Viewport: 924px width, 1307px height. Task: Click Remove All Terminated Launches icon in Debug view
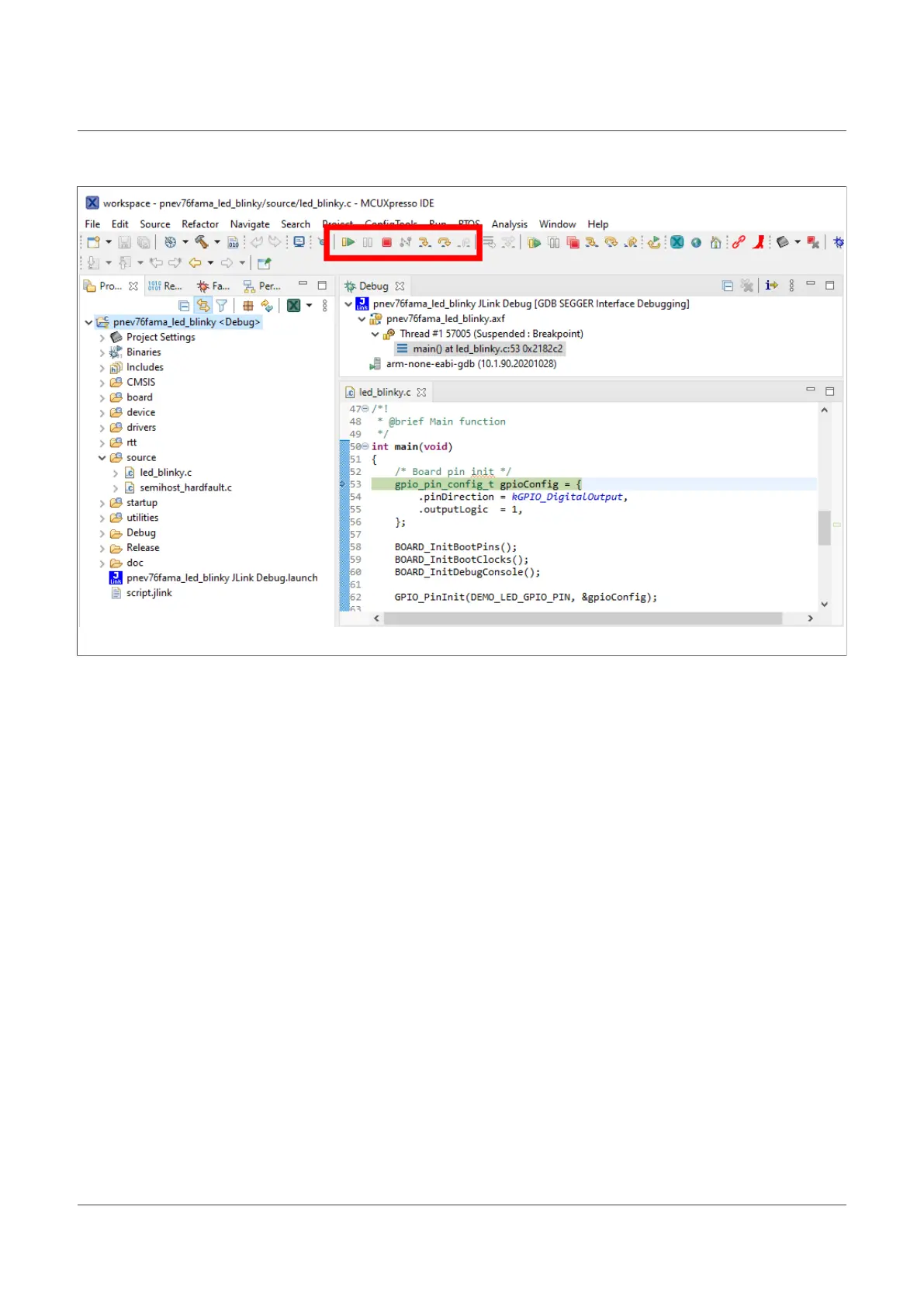click(x=747, y=286)
